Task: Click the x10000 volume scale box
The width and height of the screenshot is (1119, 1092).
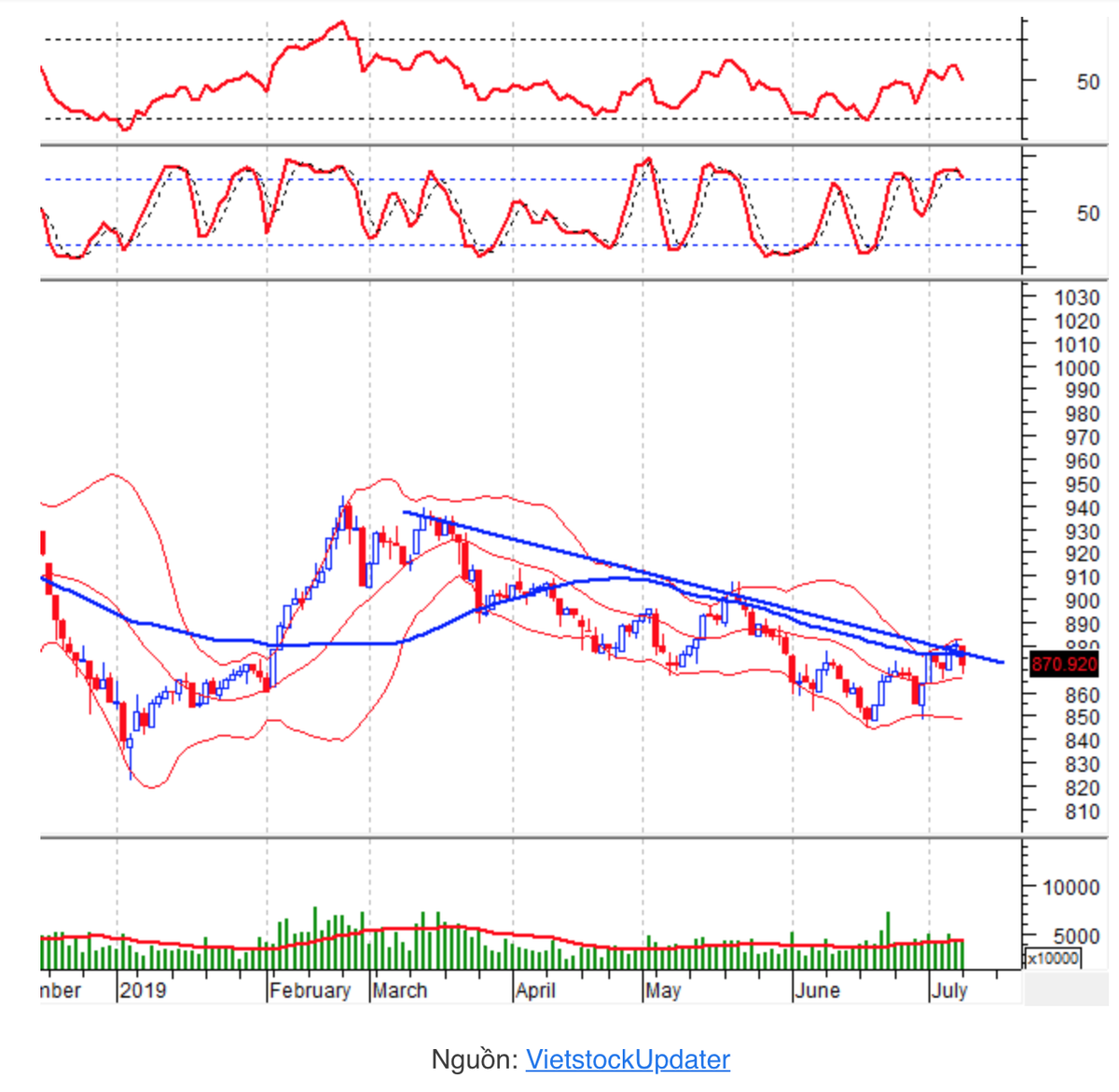Action: pos(1053,958)
